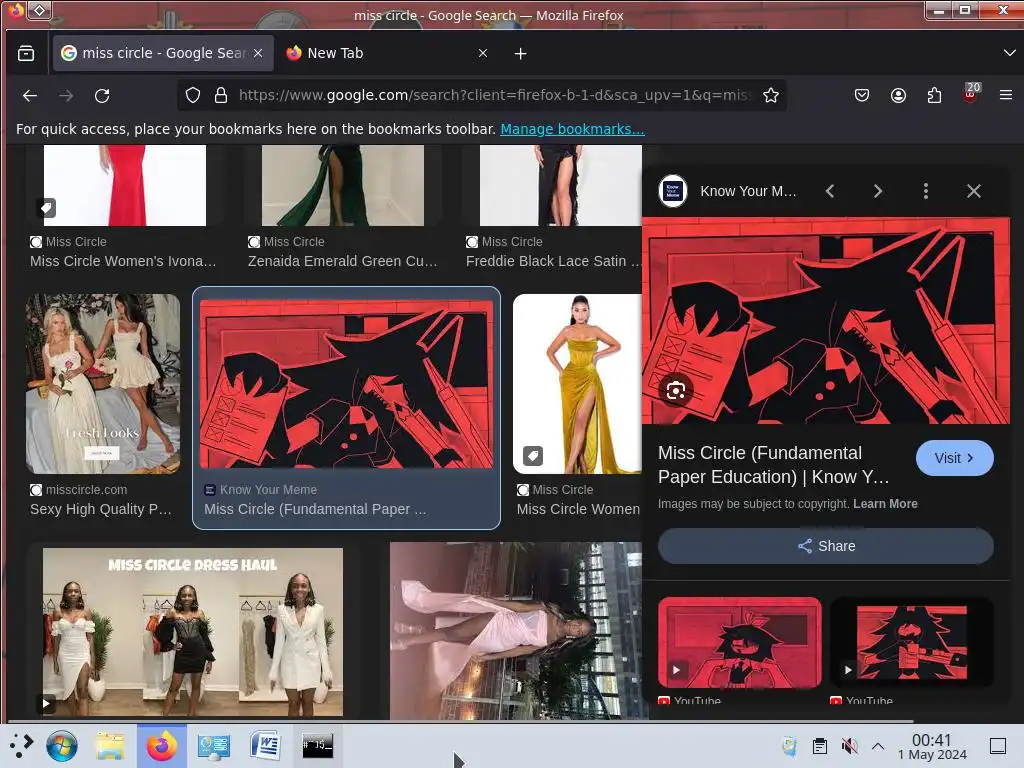Open tracking protection shield icon
This screenshot has height=768, width=1024.
193,95
